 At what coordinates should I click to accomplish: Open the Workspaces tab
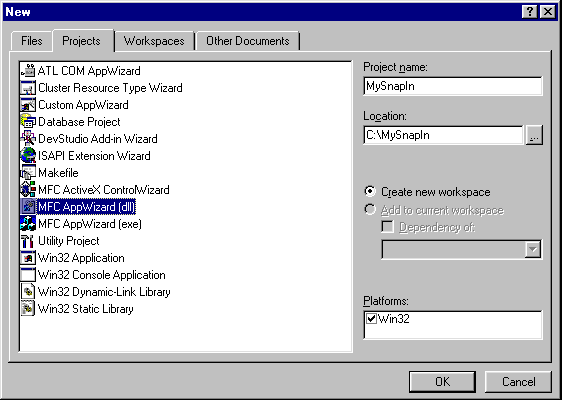click(154, 41)
